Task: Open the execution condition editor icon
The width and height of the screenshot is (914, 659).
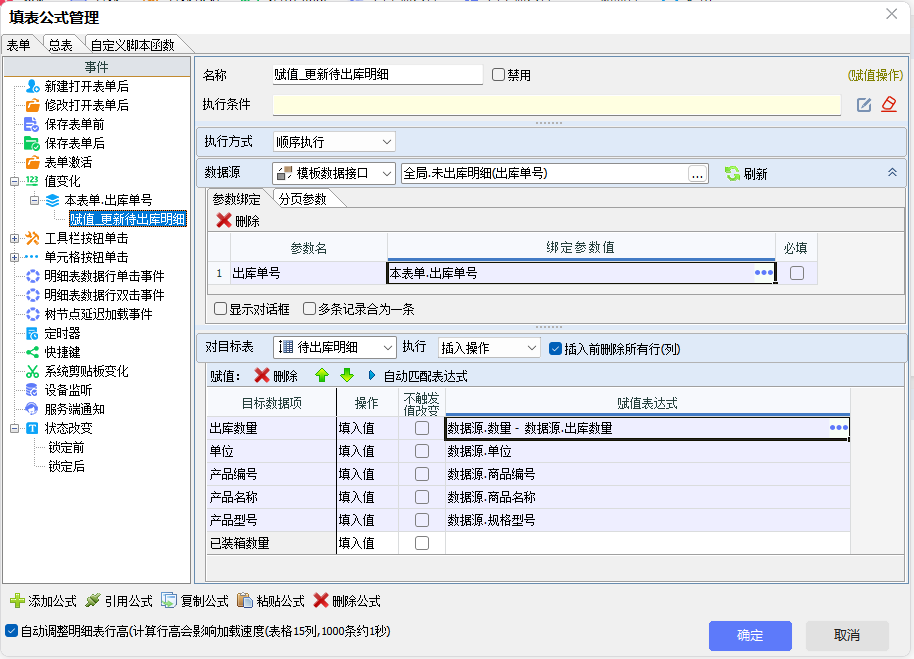Action: (x=864, y=105)
